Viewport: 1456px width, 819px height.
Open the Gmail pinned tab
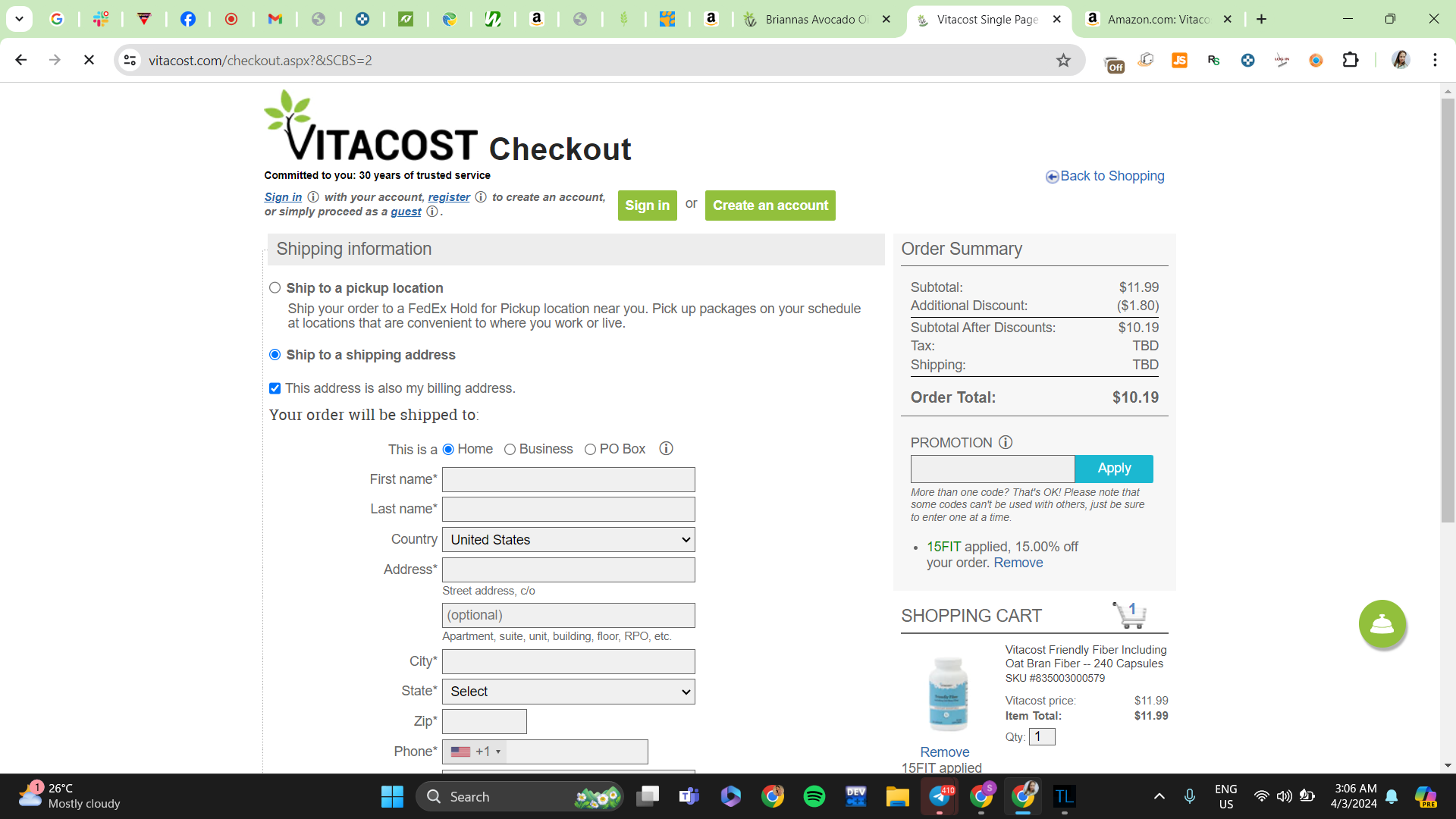coord(275,19)
